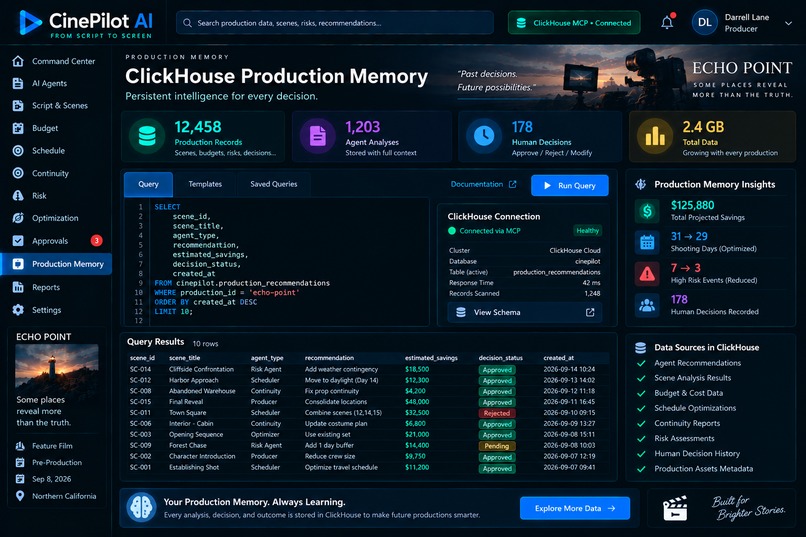This screenshot has height=537, width=806.
Task: Click Schedule Optimizations checkmark
Action: tap(641, 409)
